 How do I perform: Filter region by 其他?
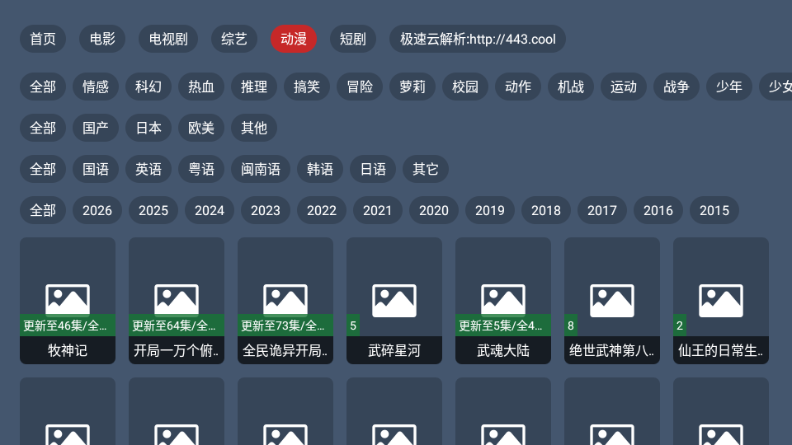(x=254, y=128)
